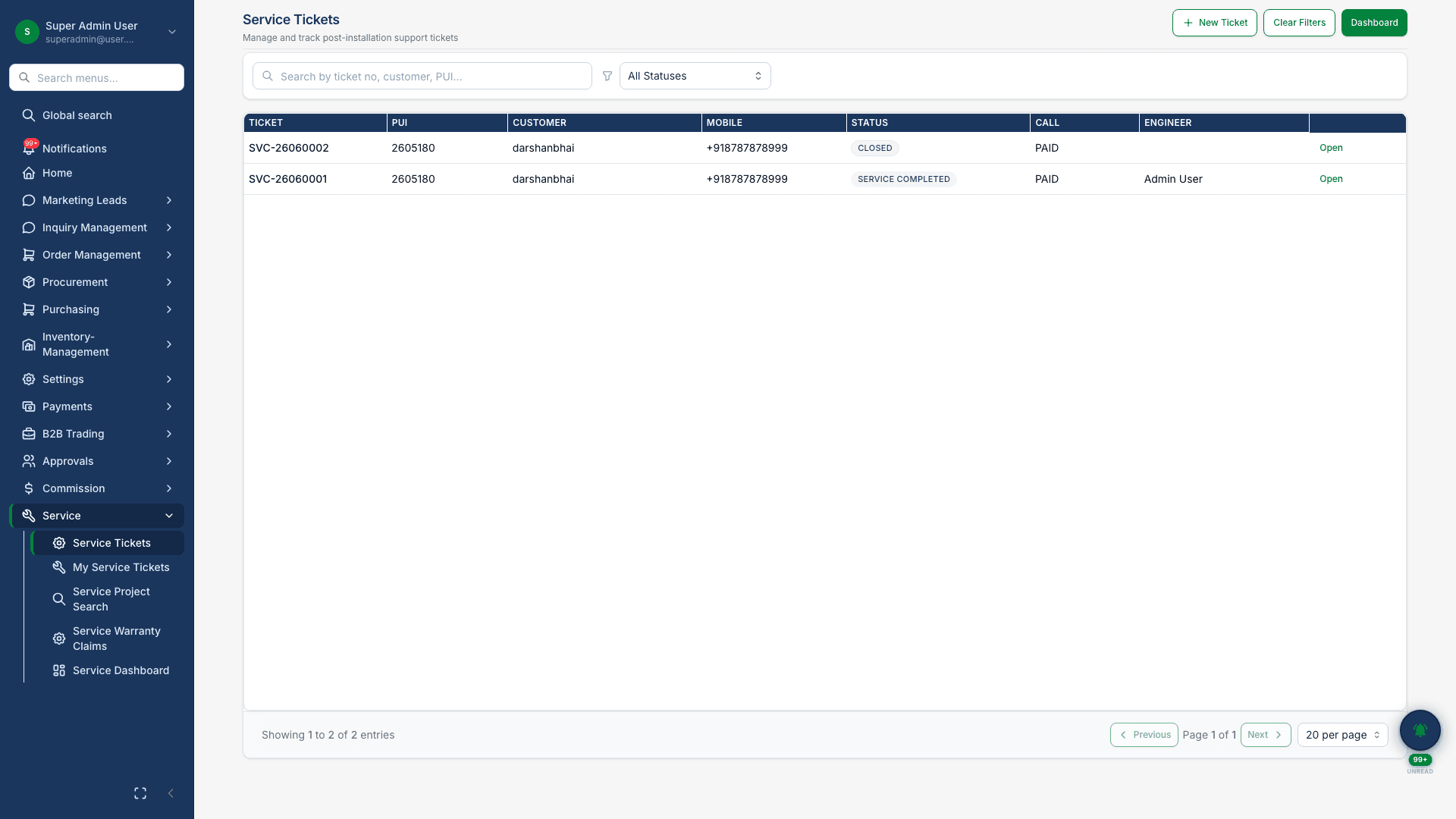Viewport: 1456px width, 819px height.
Task: Click the Service wrench icon
Action: (x=29, y=516)
